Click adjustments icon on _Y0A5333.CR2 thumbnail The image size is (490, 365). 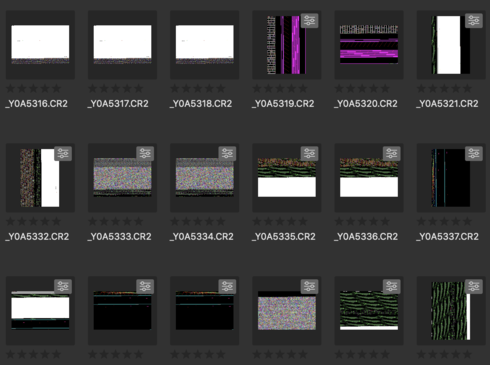coord(145,154)
